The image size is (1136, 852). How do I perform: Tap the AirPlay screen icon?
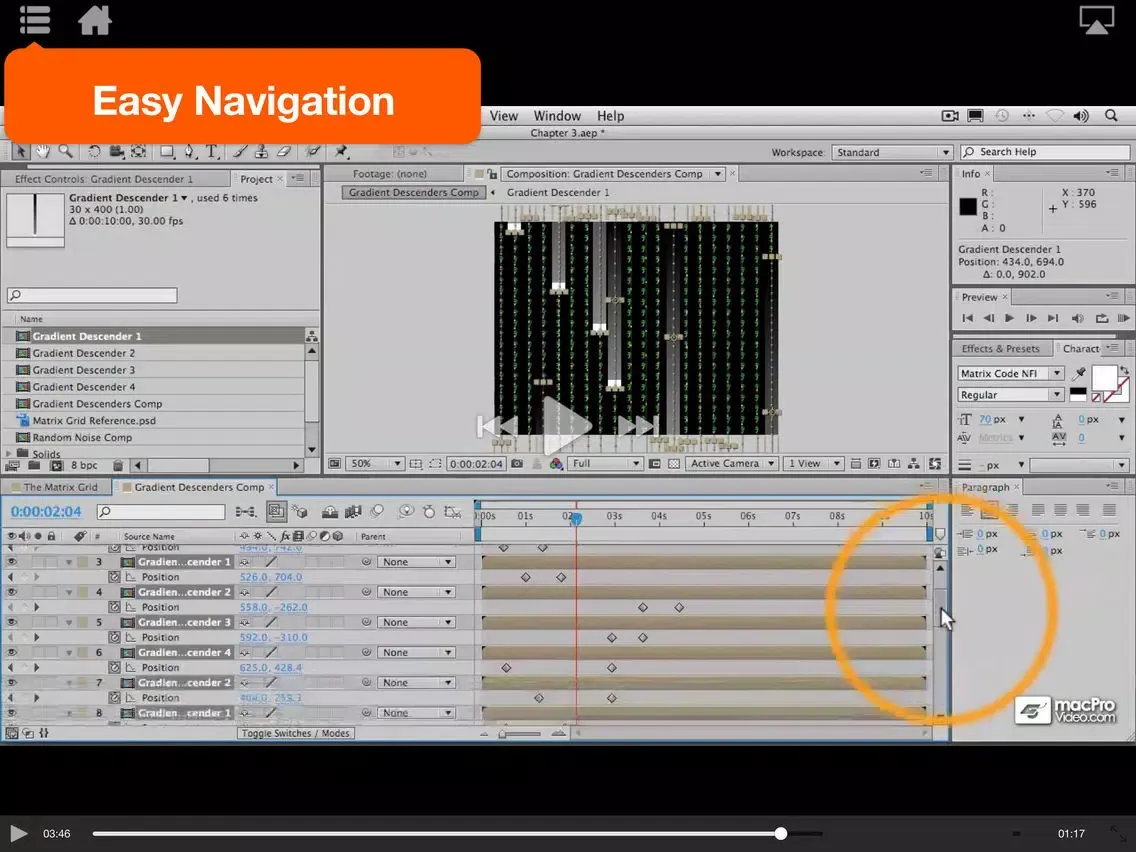1097,20
